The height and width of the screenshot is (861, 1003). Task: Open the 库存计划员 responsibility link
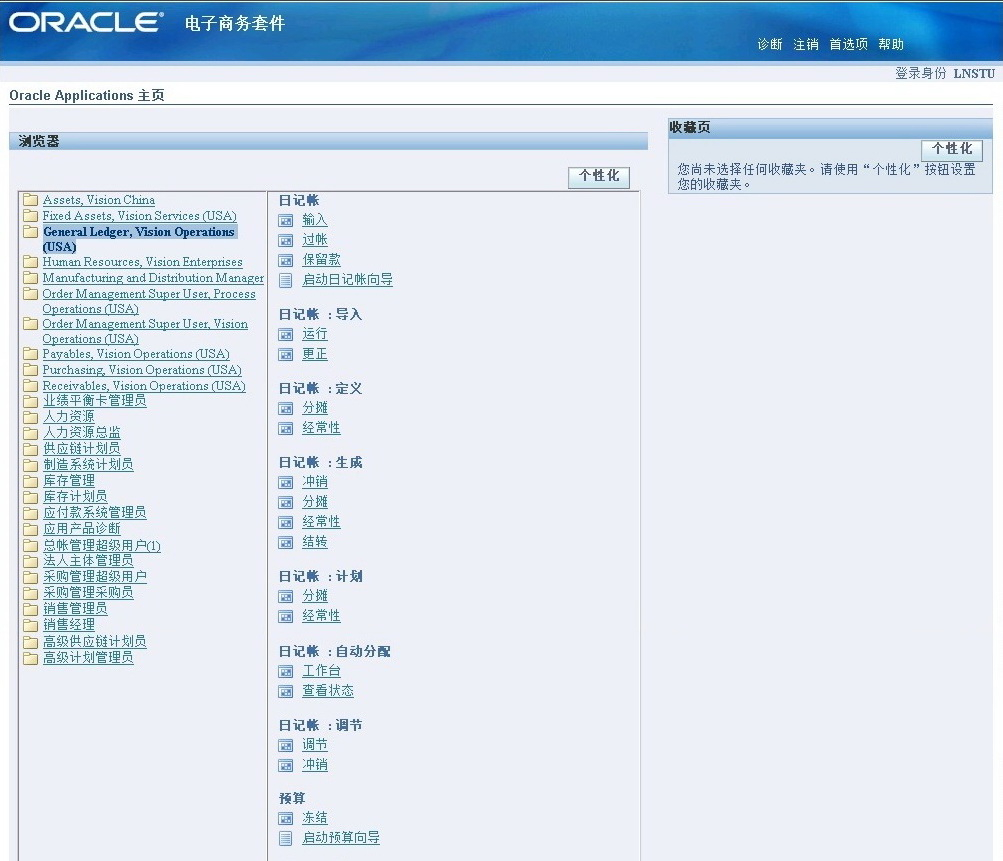pos(75,496)
